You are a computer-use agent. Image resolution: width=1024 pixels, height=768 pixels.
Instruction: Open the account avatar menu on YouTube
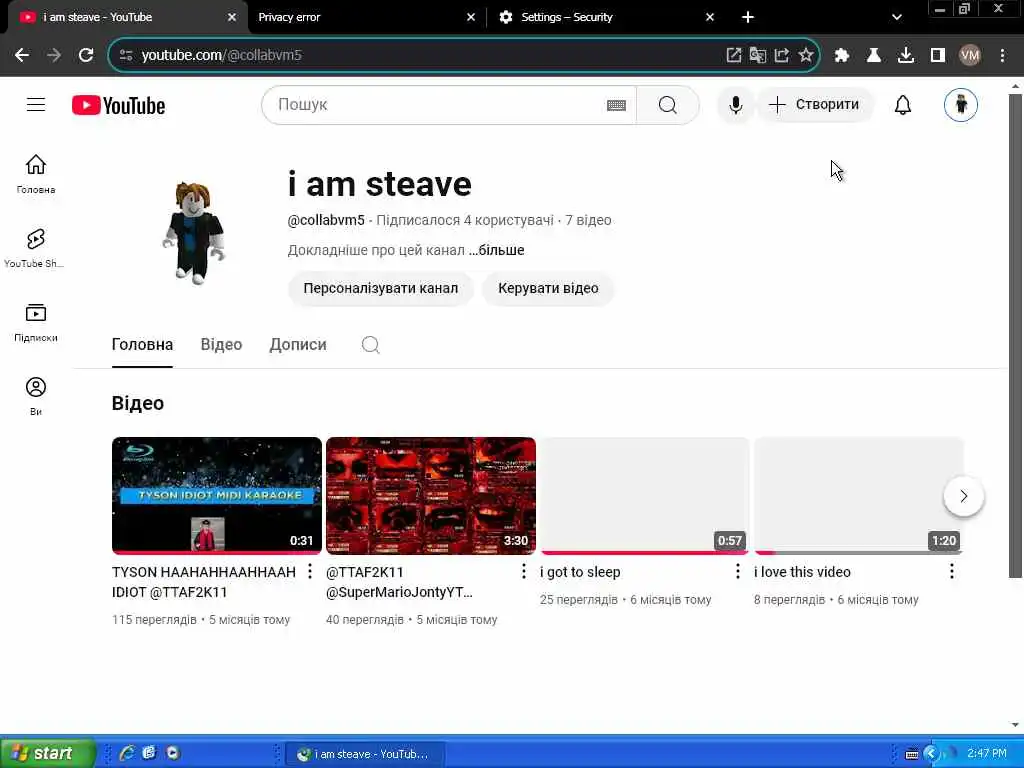[x=961, y=104]
